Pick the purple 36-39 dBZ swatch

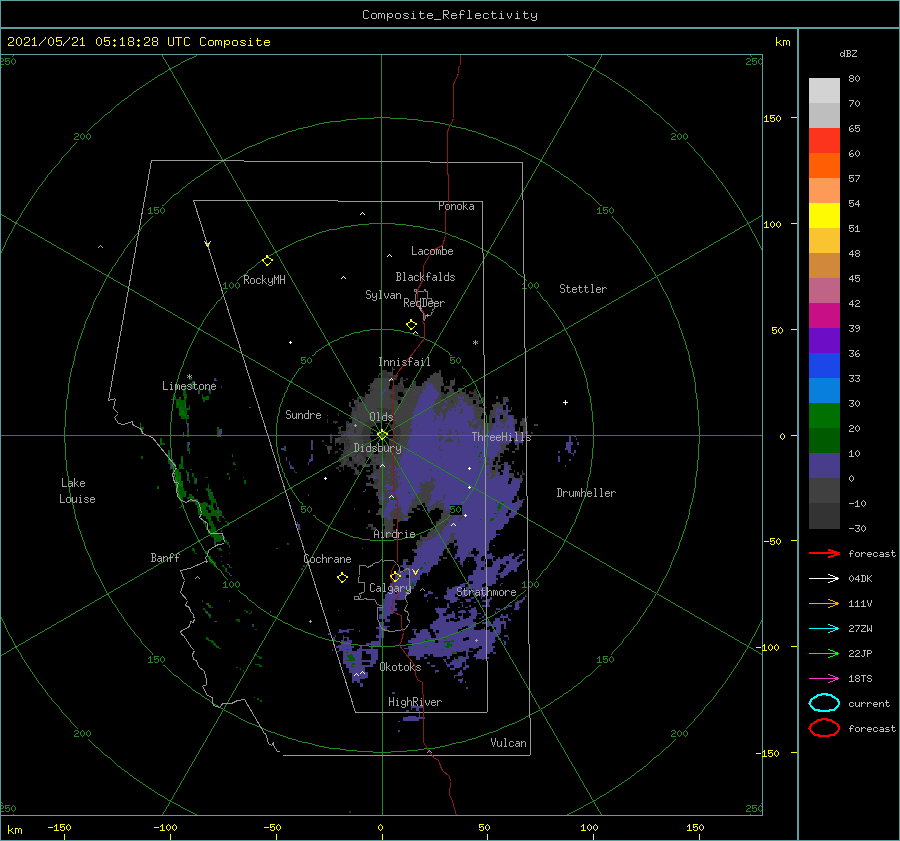click(x=824, y=341)
